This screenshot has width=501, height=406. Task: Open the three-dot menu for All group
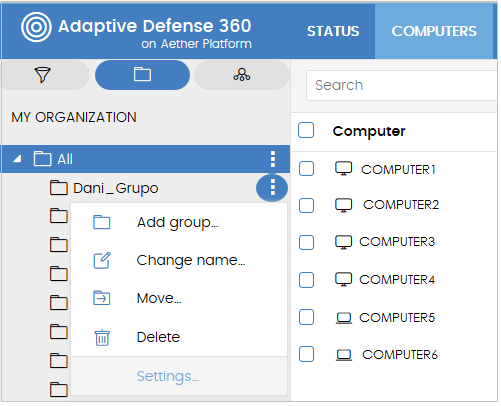point(273,159)
